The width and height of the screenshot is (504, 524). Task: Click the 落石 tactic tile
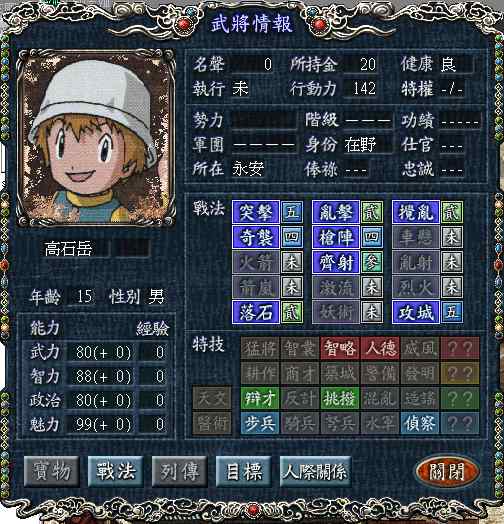[256, 312]
